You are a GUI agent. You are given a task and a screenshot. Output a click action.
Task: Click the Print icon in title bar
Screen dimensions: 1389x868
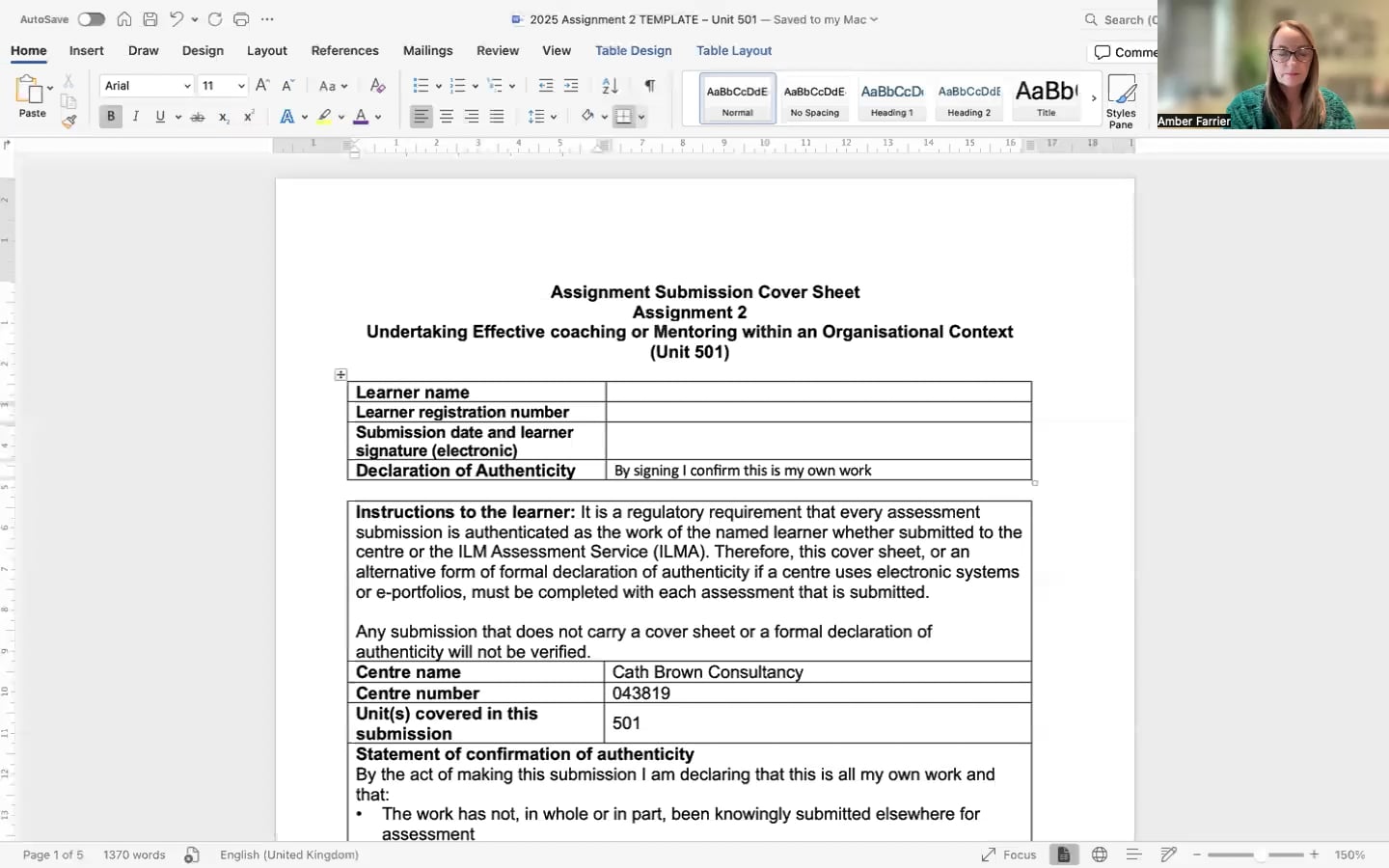click(x=241, y=19)
